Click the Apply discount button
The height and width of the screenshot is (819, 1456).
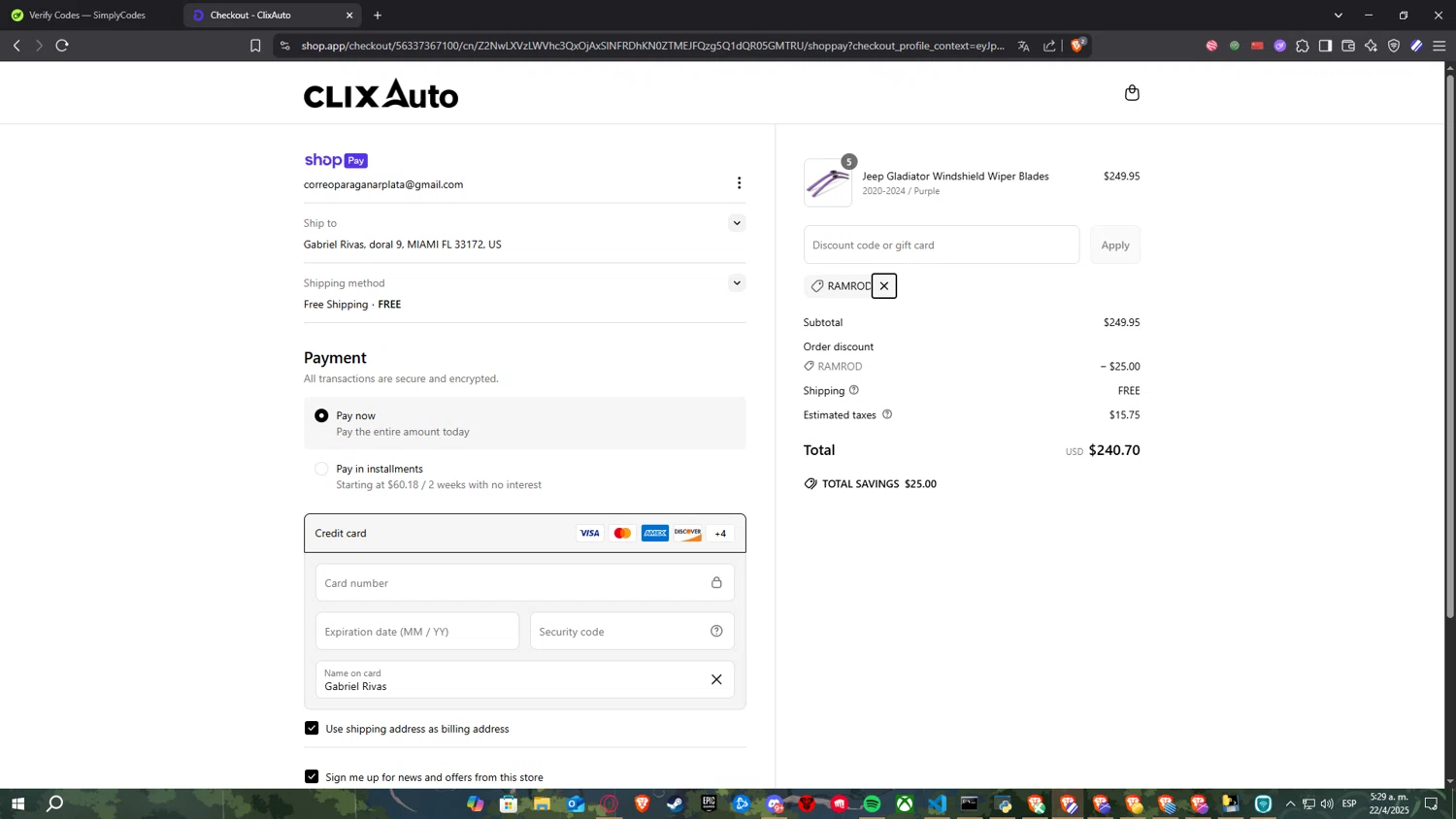[x=1115, y=245]
